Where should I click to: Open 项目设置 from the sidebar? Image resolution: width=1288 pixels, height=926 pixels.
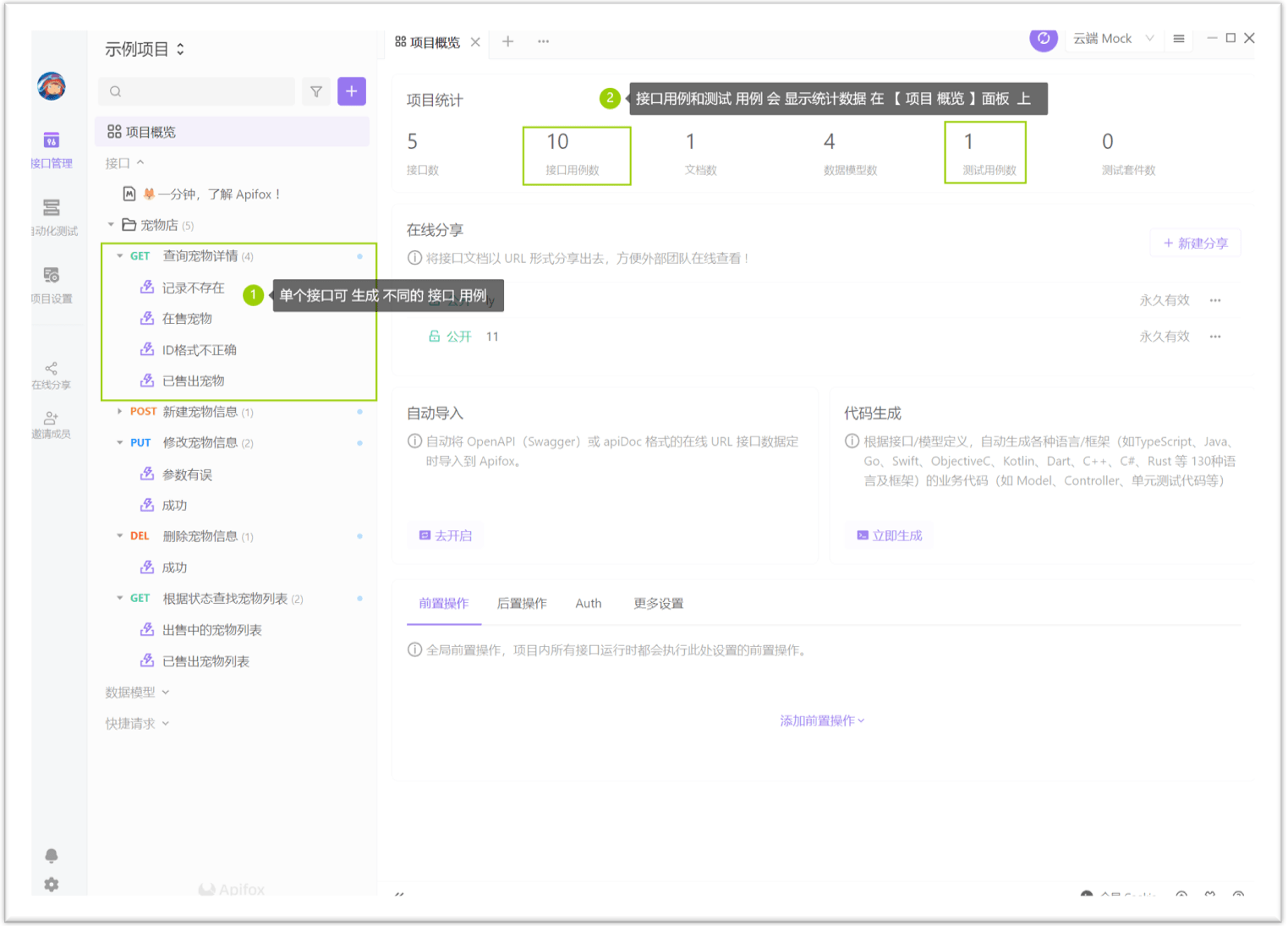pos(52,283)
